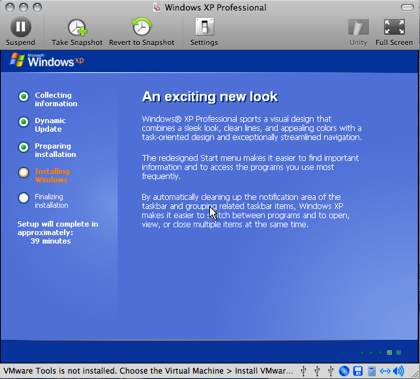Screen dimensions: 420x379
Task: Click the 'VMware Tools is not installed' message
Action: [x=148, y=371]
